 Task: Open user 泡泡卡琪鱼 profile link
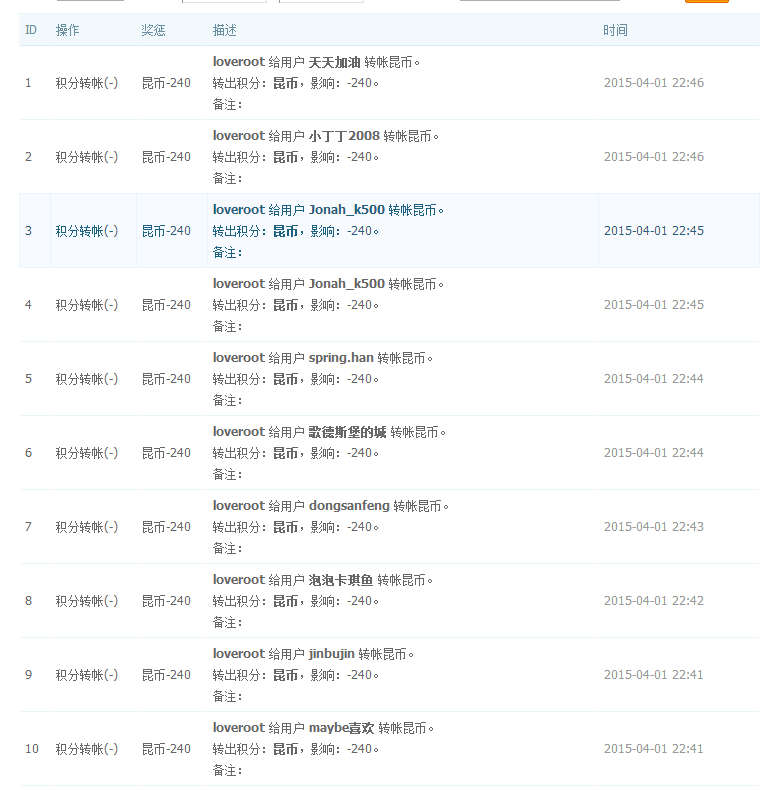click(x=341, y=580)
